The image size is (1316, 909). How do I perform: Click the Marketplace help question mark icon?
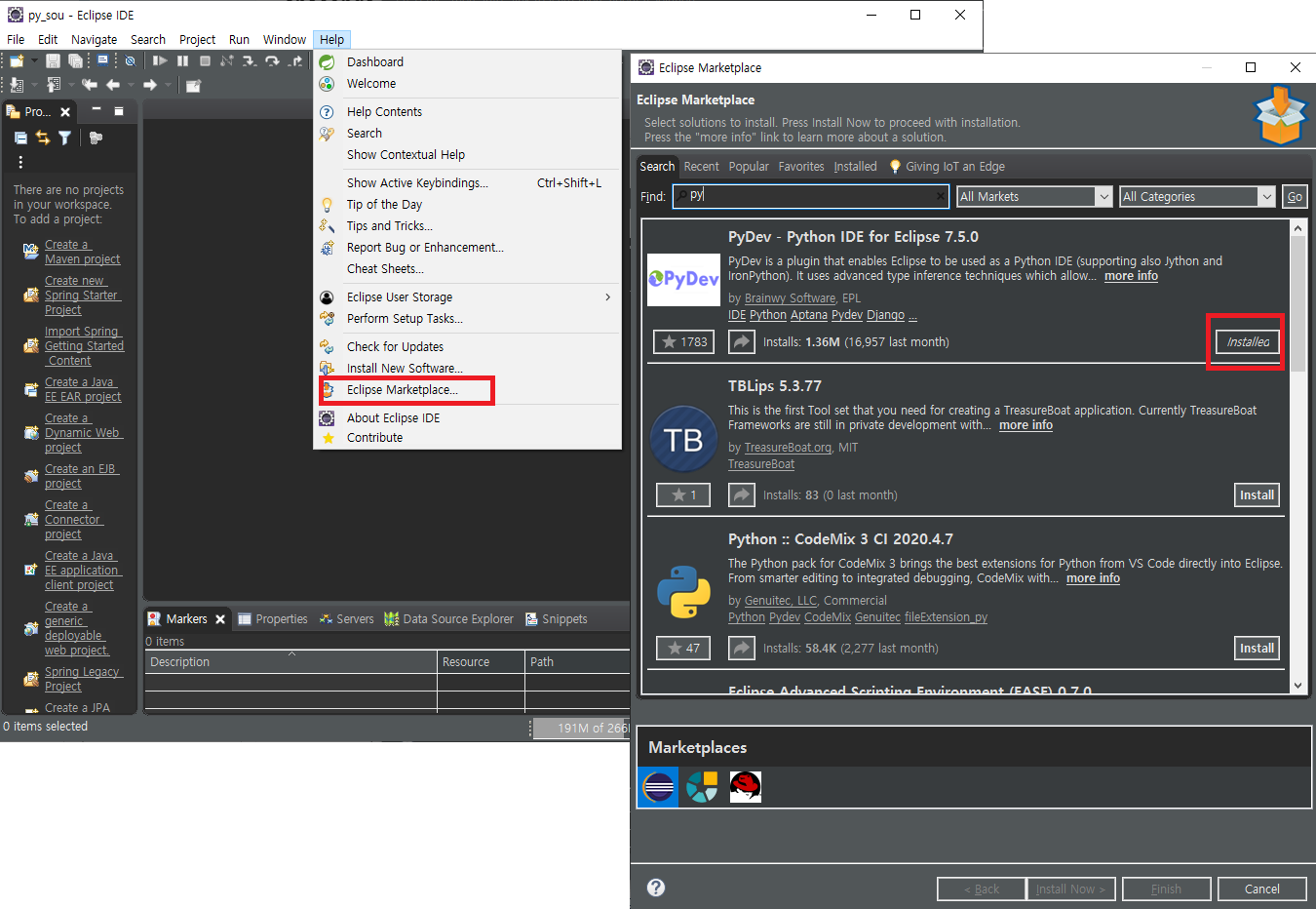pos(656,888)
